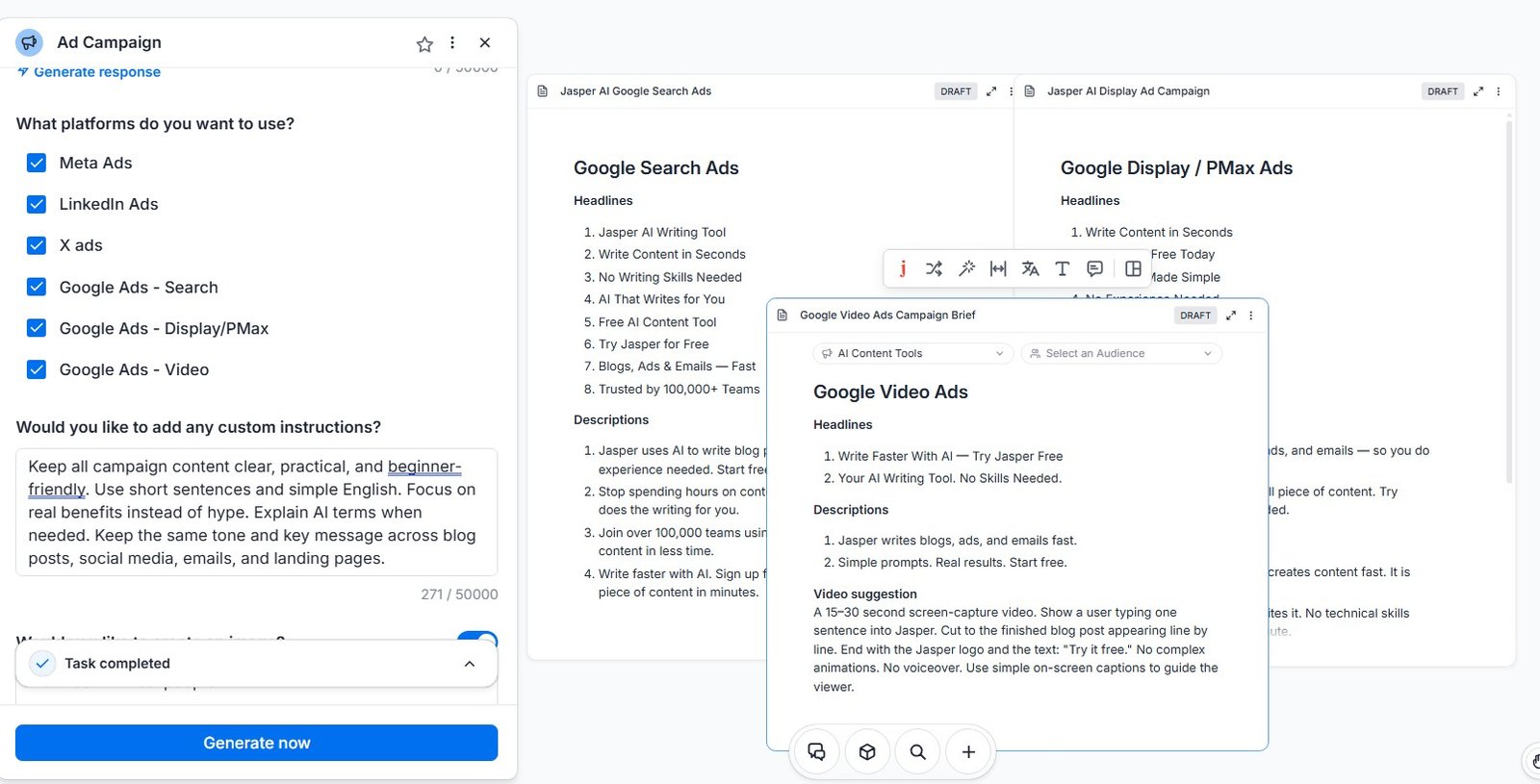Click the comment bubble icon in floating toolbar
1540x784 pixels.
[1094, 268]
